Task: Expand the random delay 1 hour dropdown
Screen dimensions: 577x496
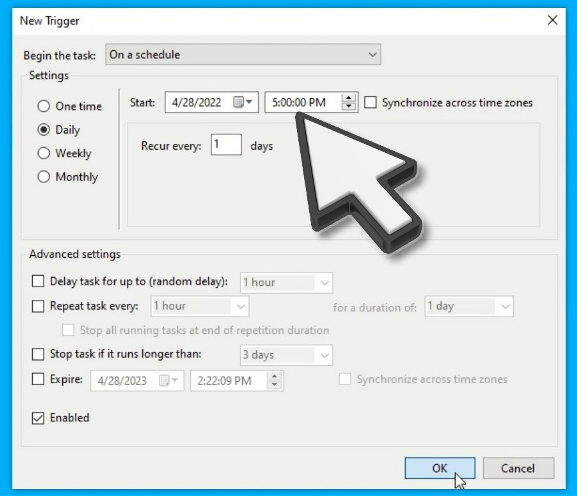Action: coord(286,283)
